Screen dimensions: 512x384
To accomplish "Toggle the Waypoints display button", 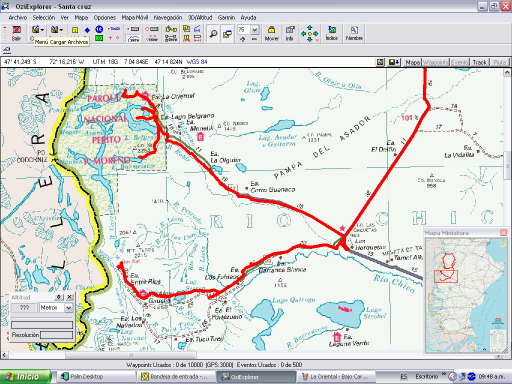I will 435,62.
